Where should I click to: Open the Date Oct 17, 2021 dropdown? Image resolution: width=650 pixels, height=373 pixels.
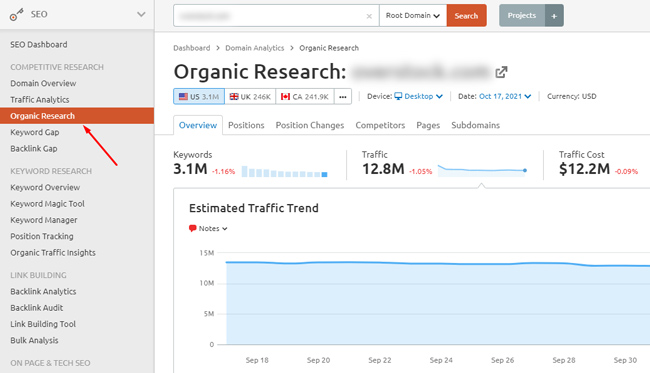505,96
